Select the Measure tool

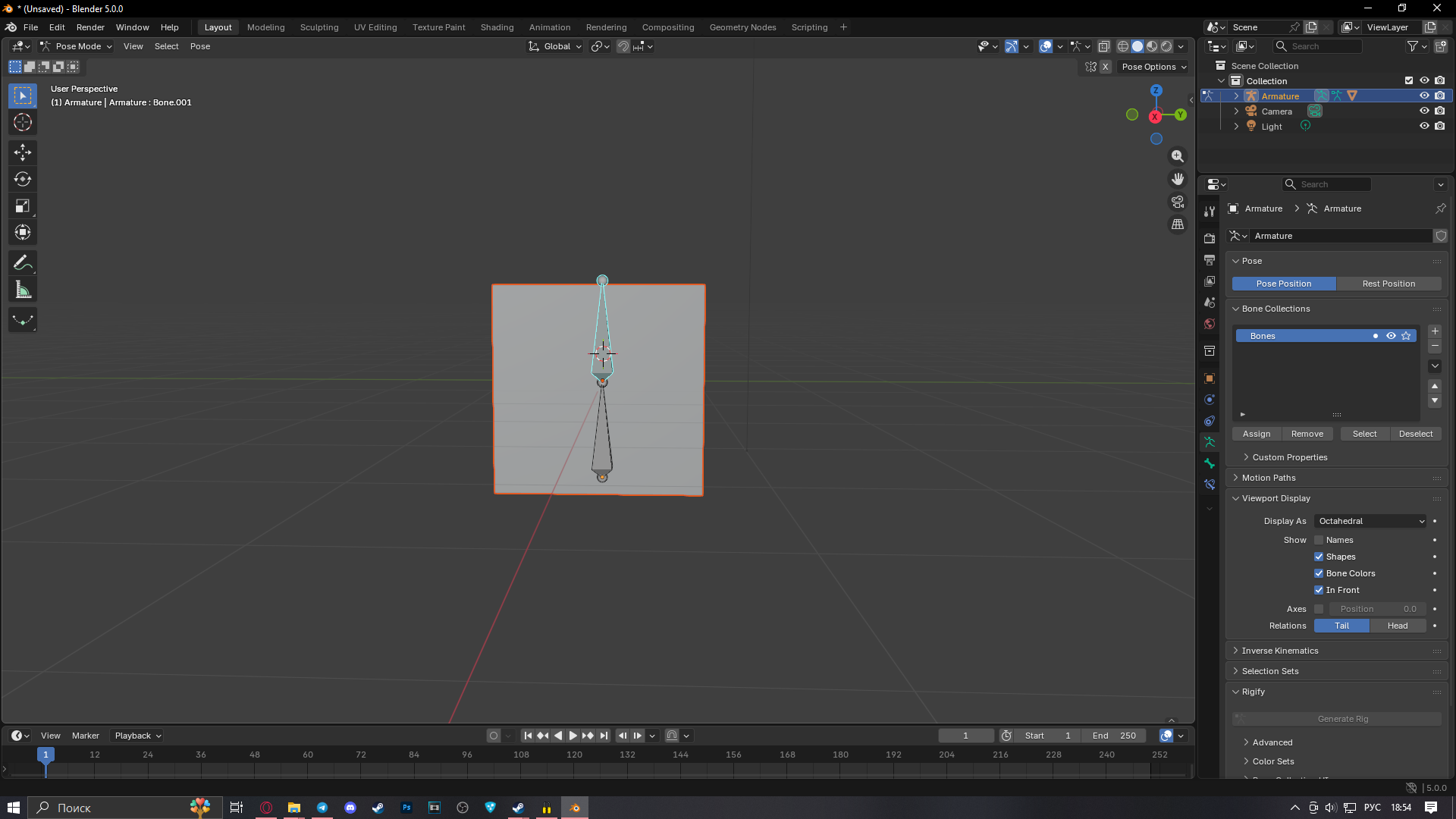(23, 290)
